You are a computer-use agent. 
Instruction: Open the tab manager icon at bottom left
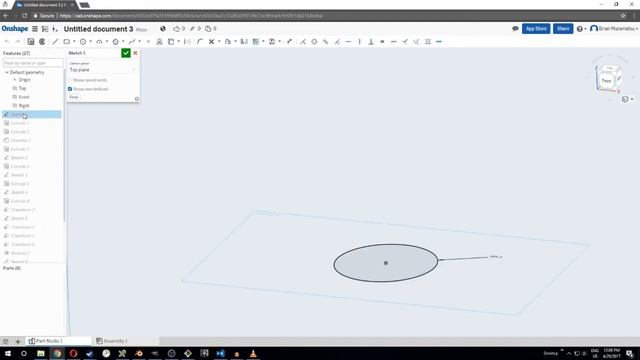[x=6, y=341]
